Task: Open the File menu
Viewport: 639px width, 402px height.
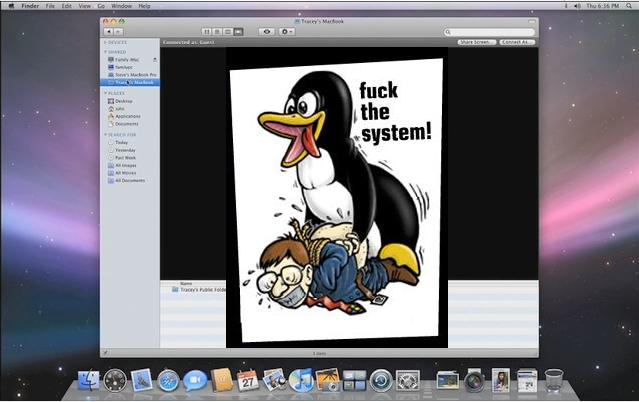Action: 50,6
